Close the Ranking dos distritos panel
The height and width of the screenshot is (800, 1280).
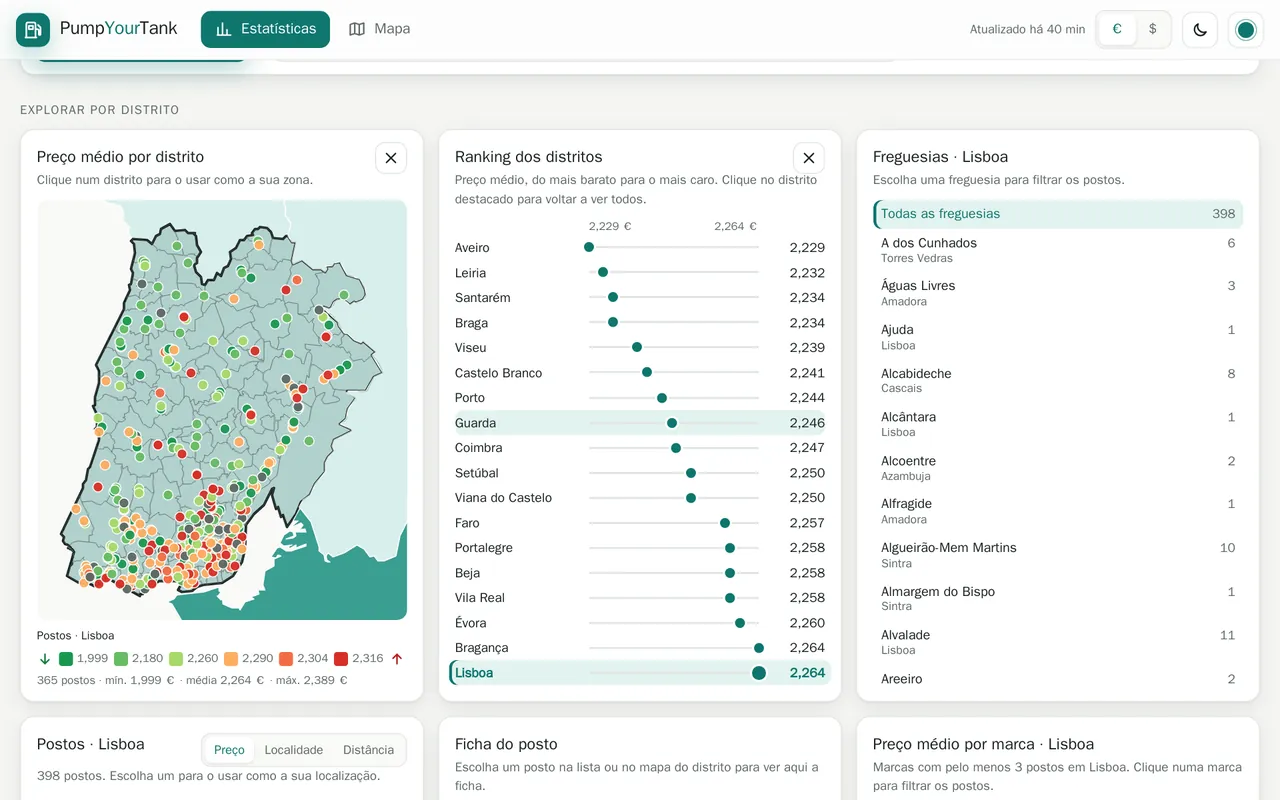[809, 158]
